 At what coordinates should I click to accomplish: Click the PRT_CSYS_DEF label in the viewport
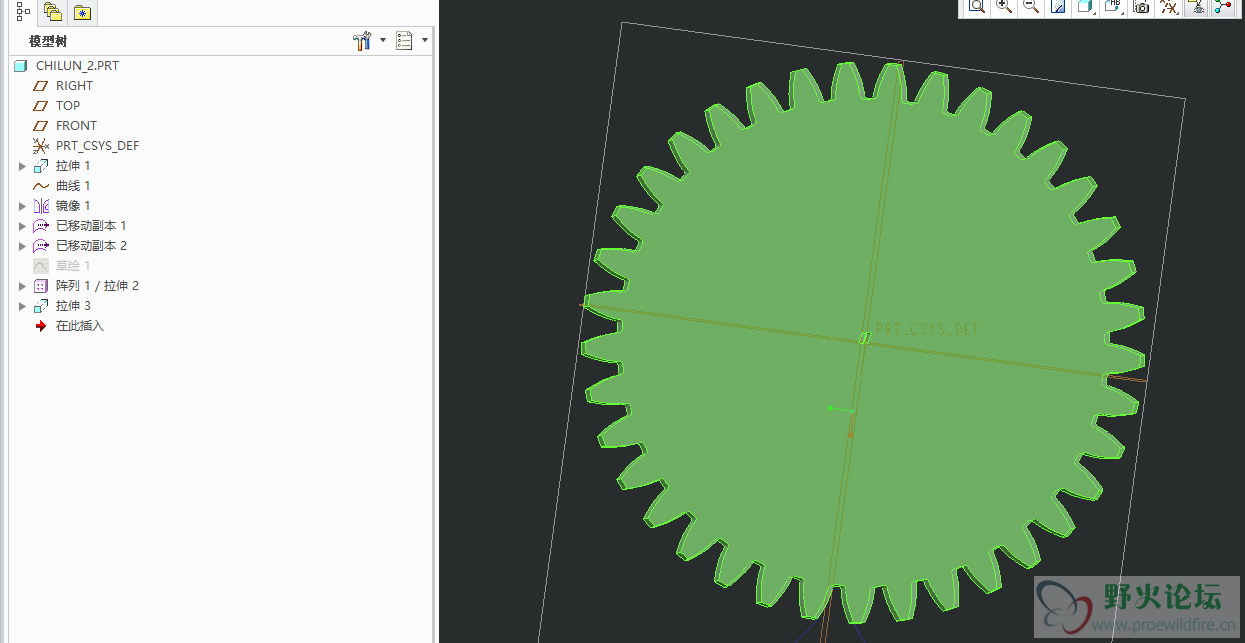coord(928,329)
